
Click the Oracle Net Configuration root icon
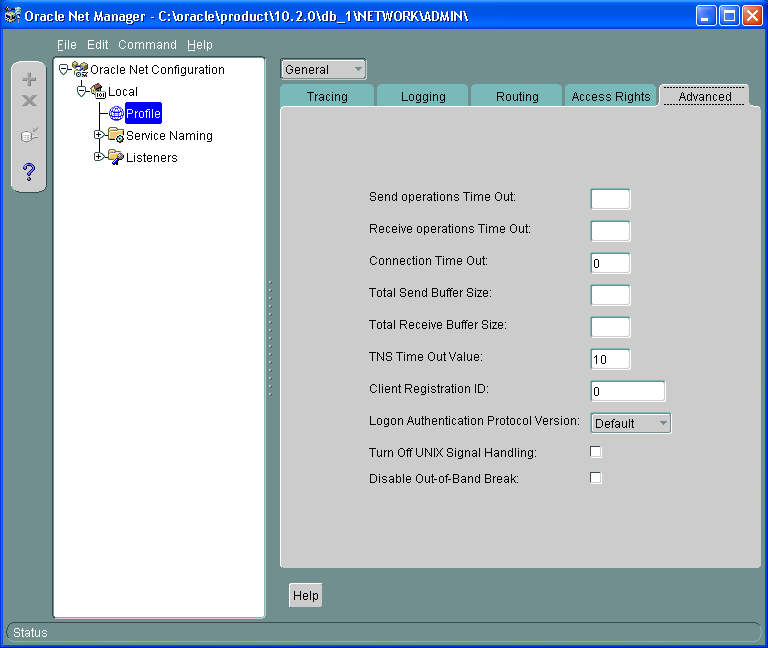[x=80, y=70]
